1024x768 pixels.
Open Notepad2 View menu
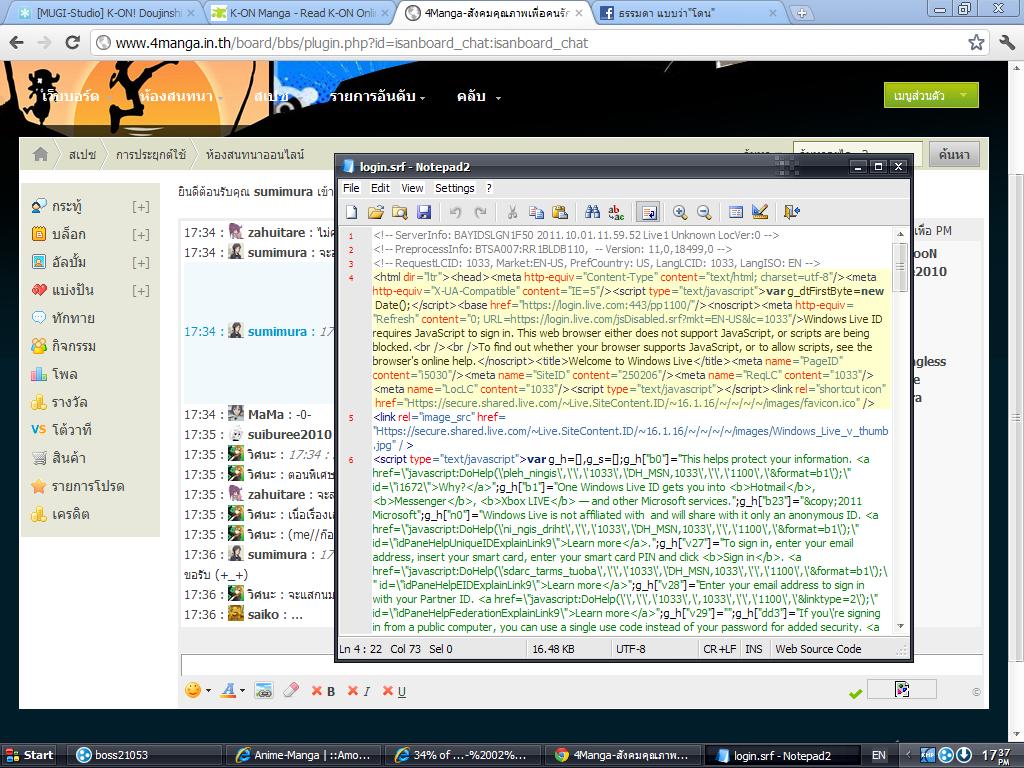tap(412, 188)
